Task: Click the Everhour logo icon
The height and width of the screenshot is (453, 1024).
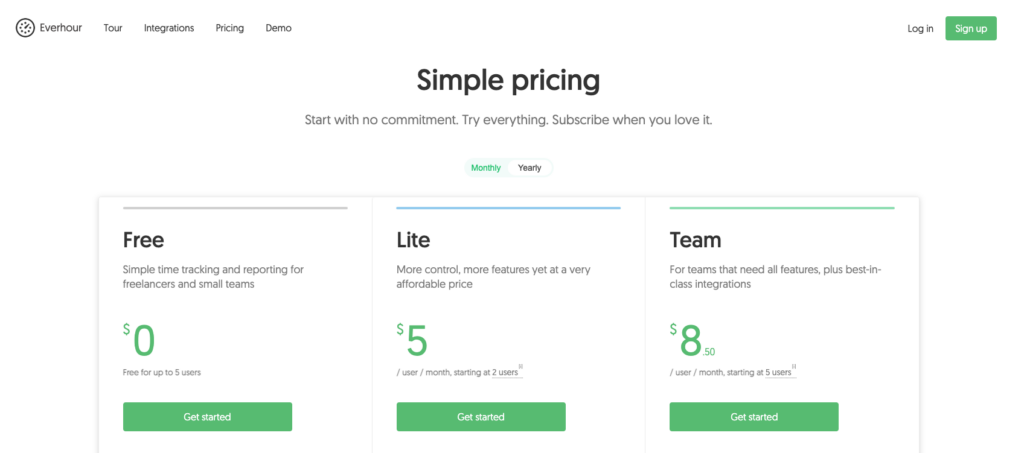Action: click(25, 28)
